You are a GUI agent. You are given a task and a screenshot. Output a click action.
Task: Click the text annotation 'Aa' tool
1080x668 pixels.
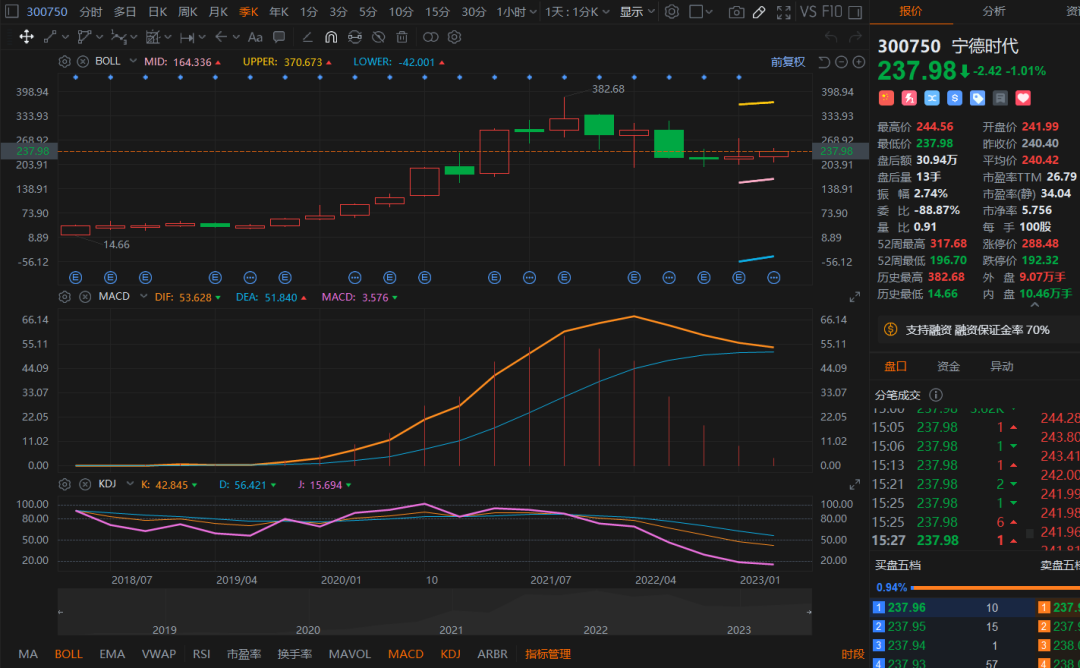255,37
